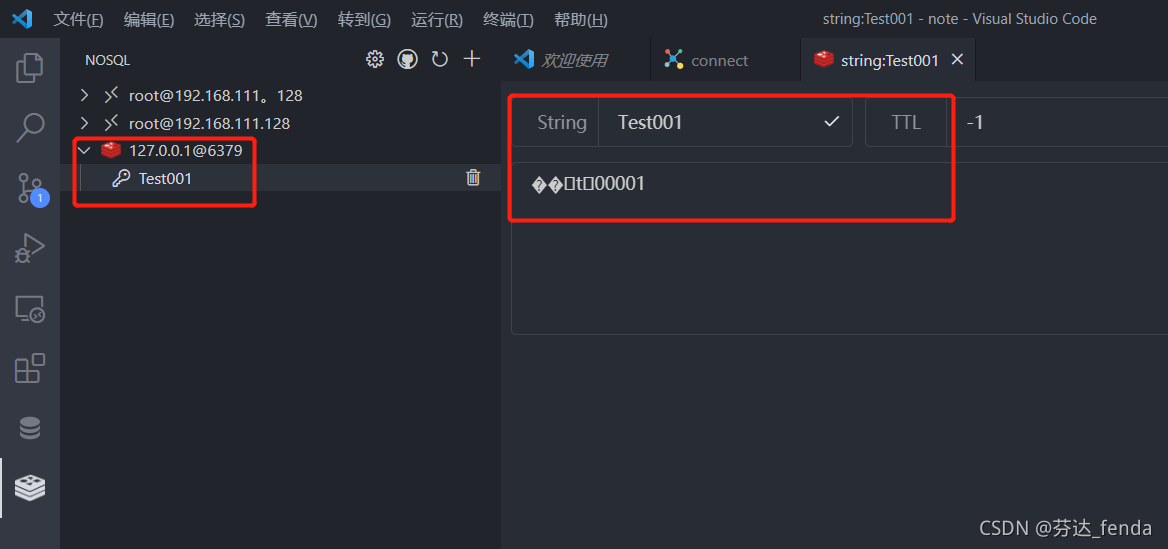Open the 选择(S) menu
This screenshot has height=549, width=1168.
pos(219,20)
